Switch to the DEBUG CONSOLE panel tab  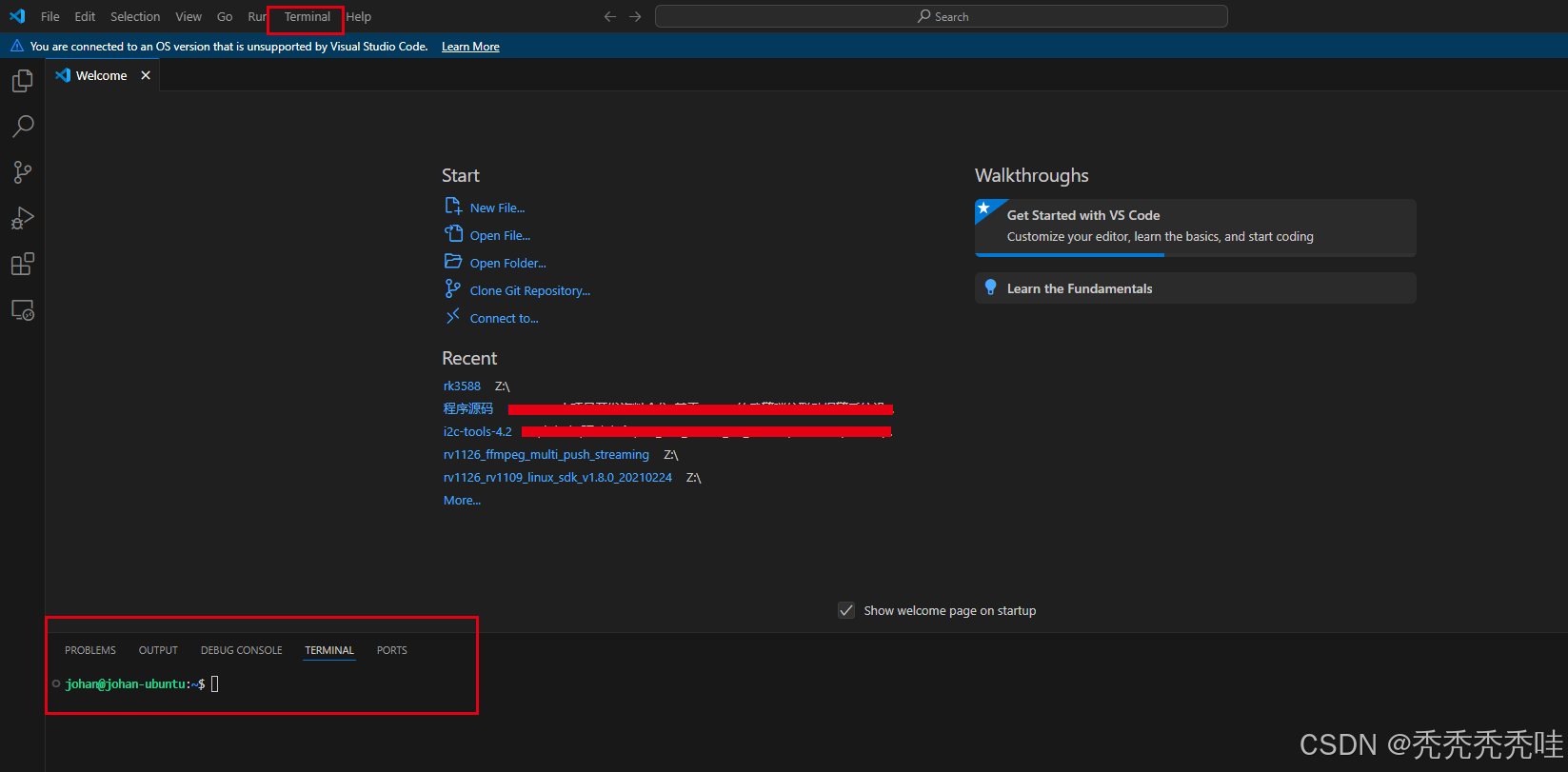(x=242, y=650)
